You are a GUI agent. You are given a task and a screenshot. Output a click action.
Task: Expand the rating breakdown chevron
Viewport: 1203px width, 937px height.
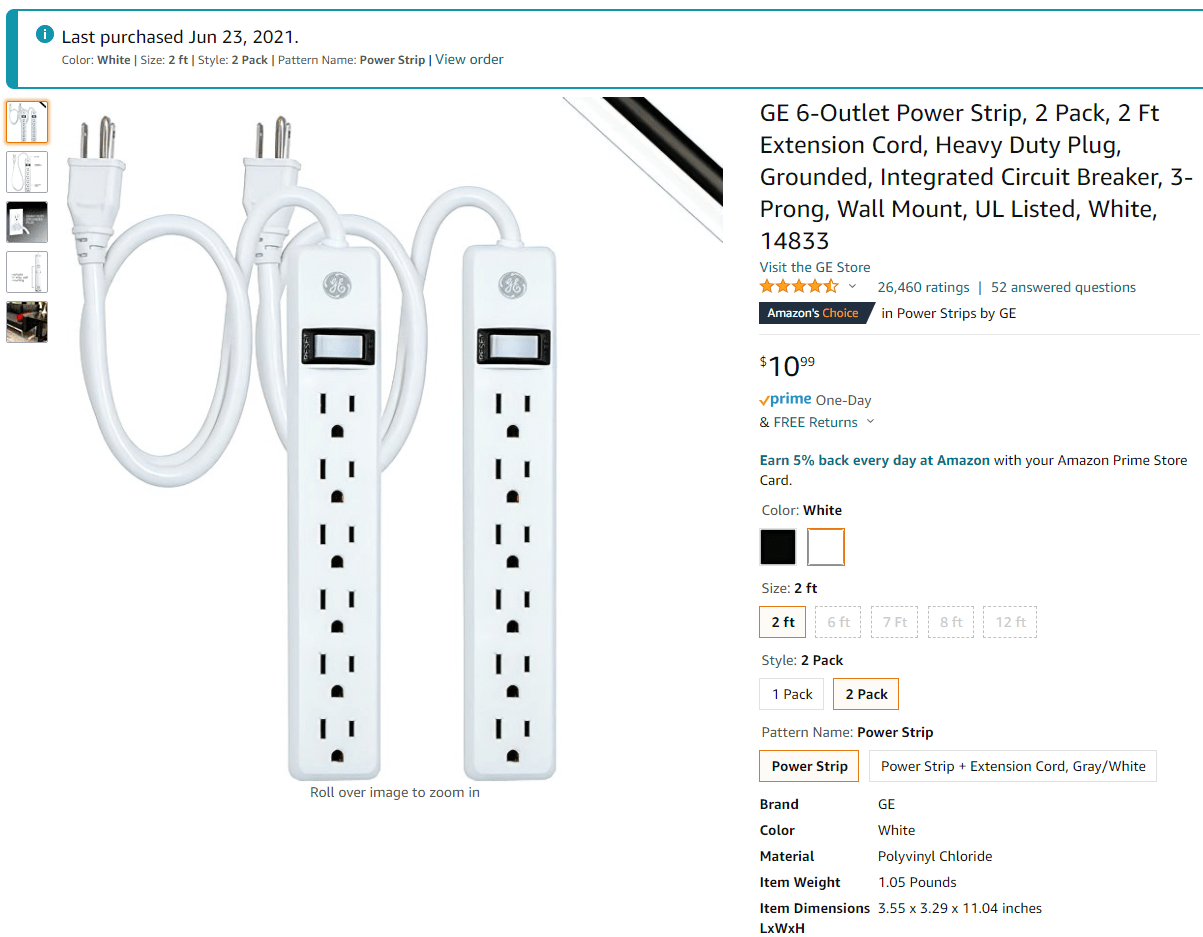(x=852, y=287)
